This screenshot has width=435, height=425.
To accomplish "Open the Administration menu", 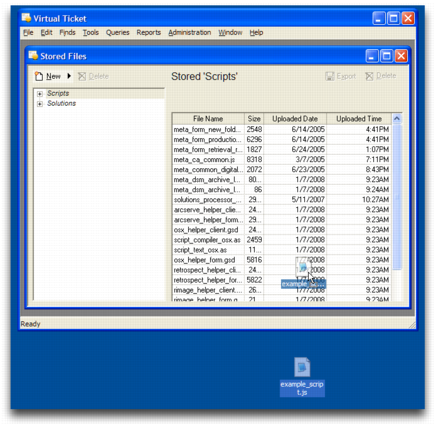I will [189, 33].
